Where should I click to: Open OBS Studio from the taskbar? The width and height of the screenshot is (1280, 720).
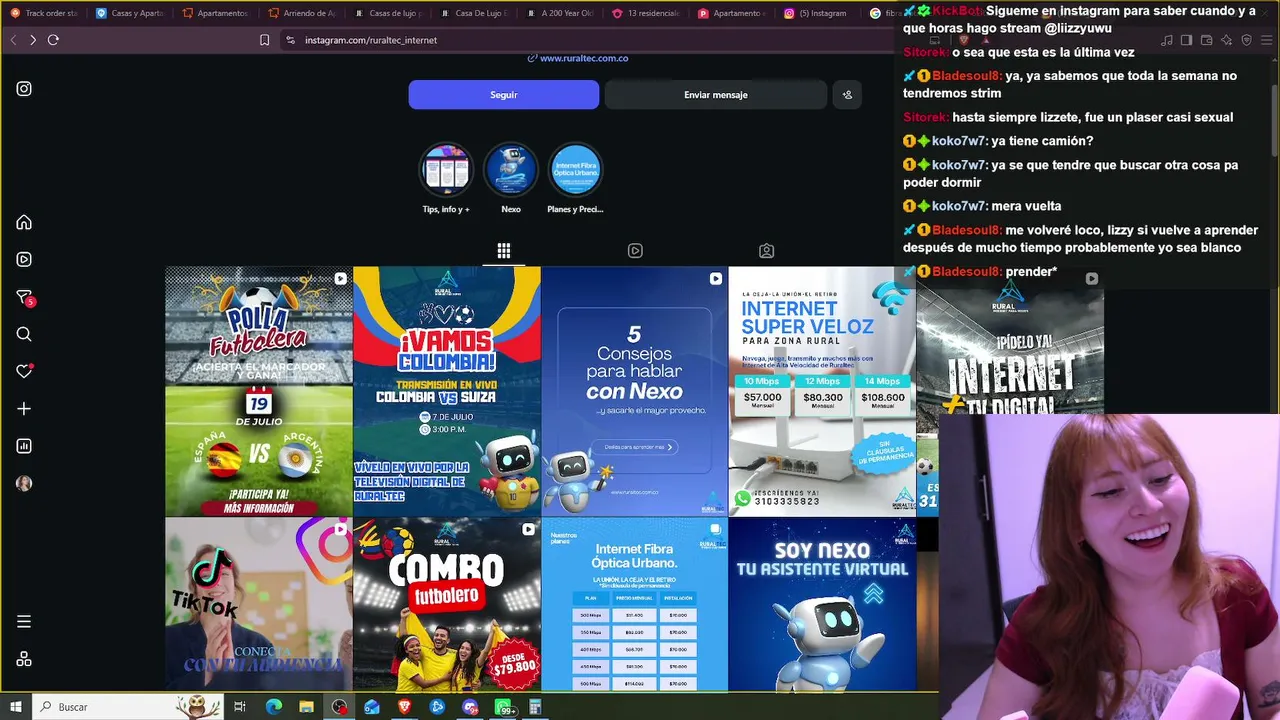click(340, 707)
